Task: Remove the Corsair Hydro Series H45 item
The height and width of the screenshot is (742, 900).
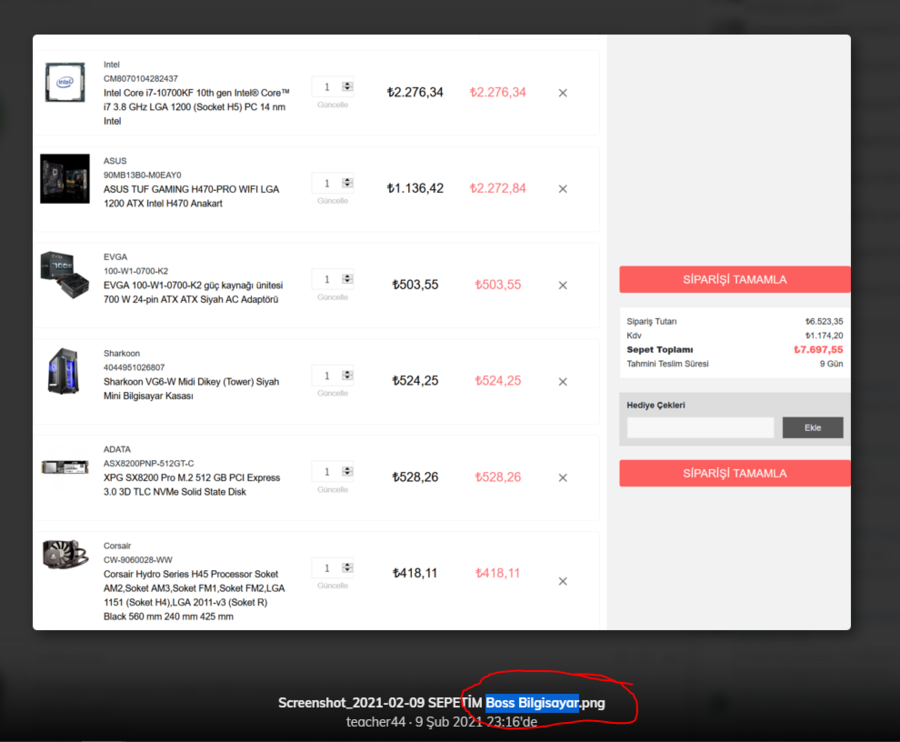Action: [x=562, y=581]
